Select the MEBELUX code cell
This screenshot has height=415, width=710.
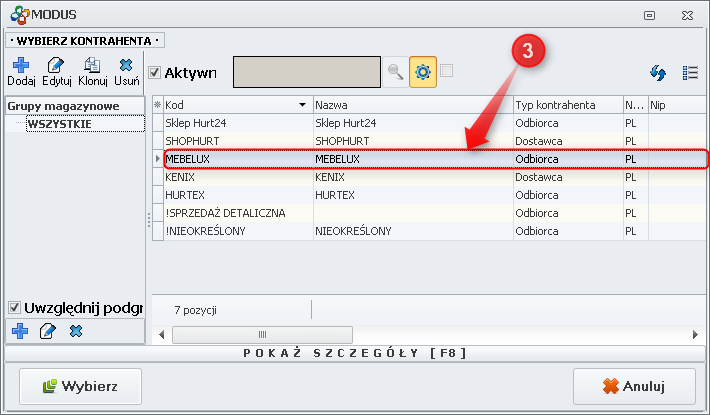[238, 159]
